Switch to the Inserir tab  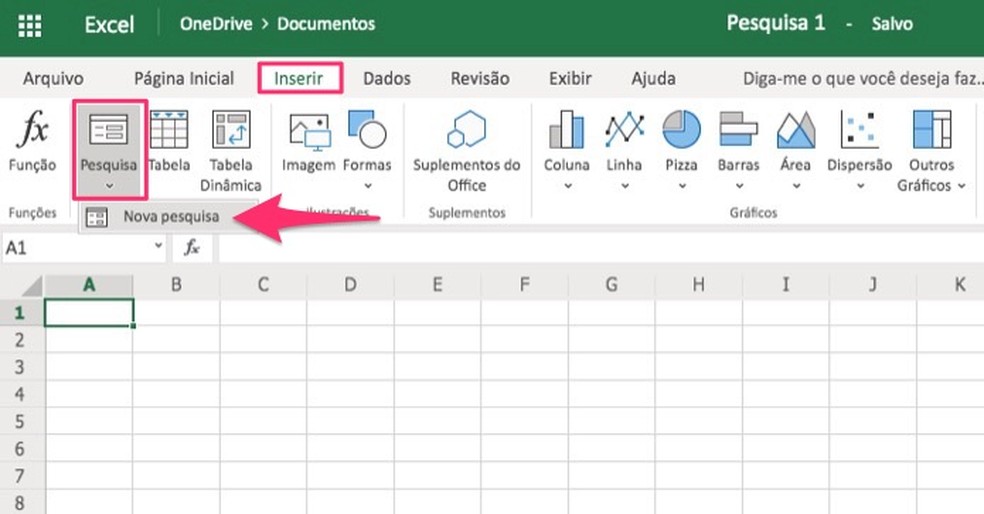pyautogui.click(x=299, y=78)
